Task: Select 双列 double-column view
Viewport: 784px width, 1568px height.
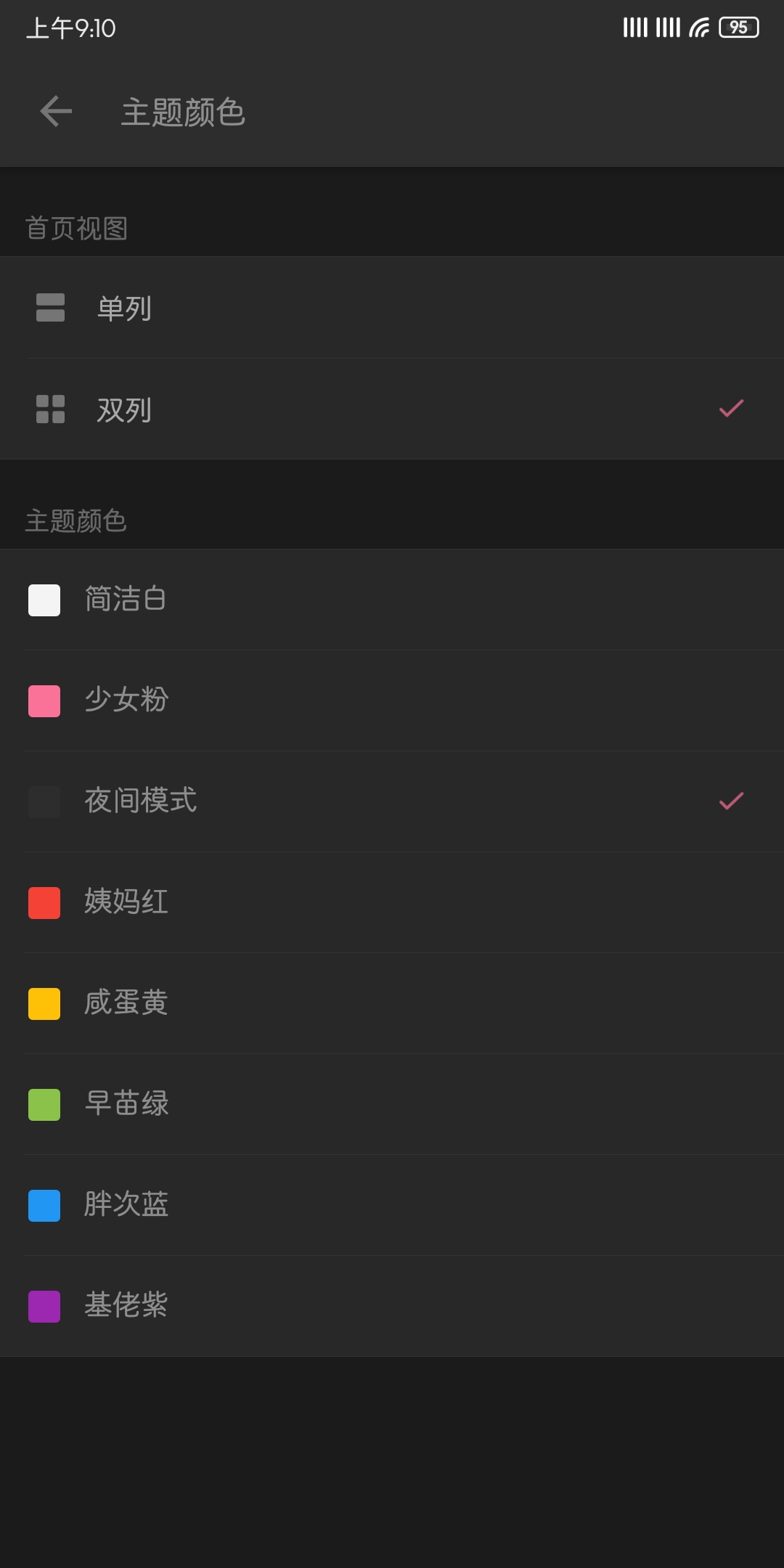Action: click(125, 410)
